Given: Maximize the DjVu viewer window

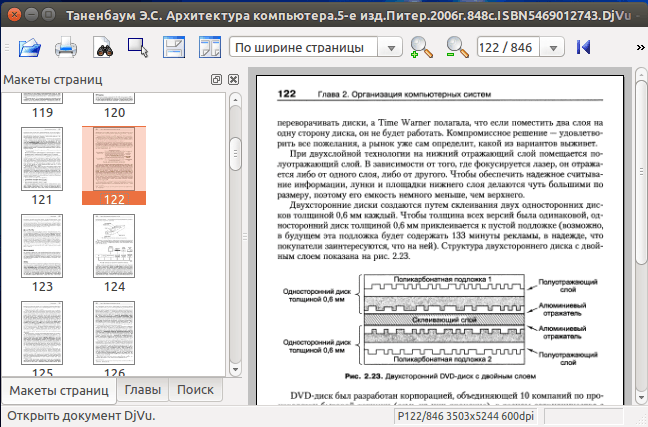Looking at the screenshot, I should pos(49,15).
